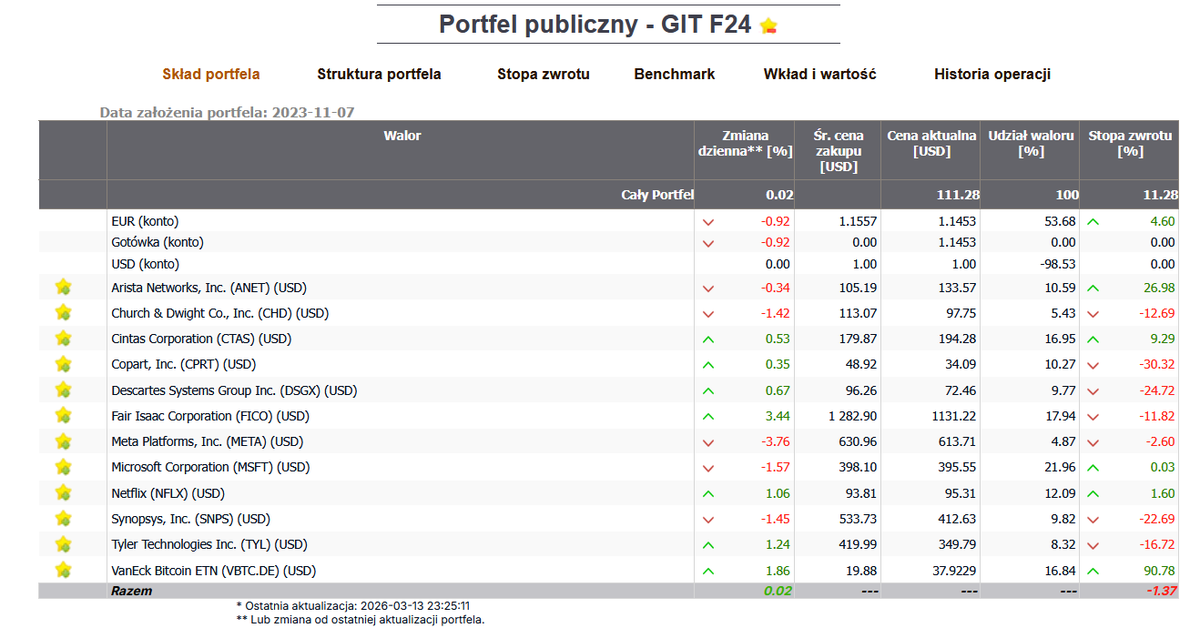
Task: Open the Stopa zwrotu tab
Action: click(543, 74)
